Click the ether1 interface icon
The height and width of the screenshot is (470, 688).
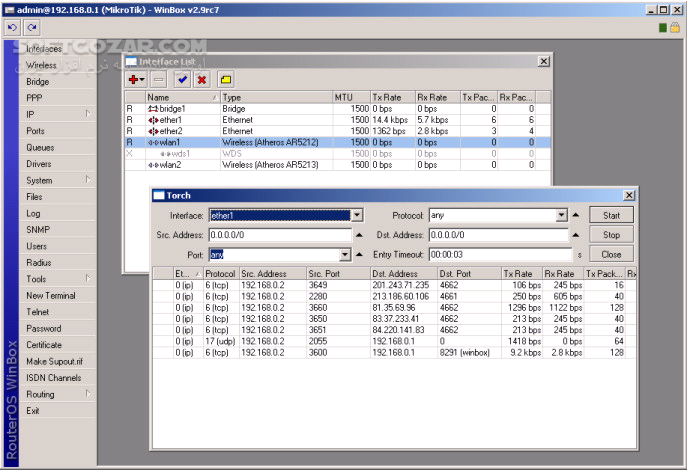153,120
